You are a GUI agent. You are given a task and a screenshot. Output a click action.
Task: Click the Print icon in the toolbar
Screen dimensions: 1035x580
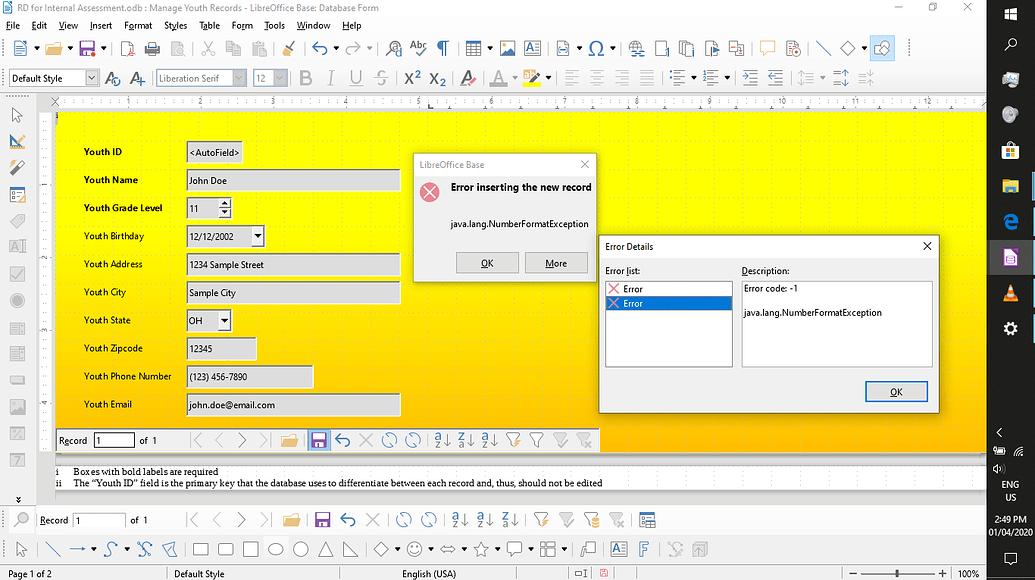(152, 48)
